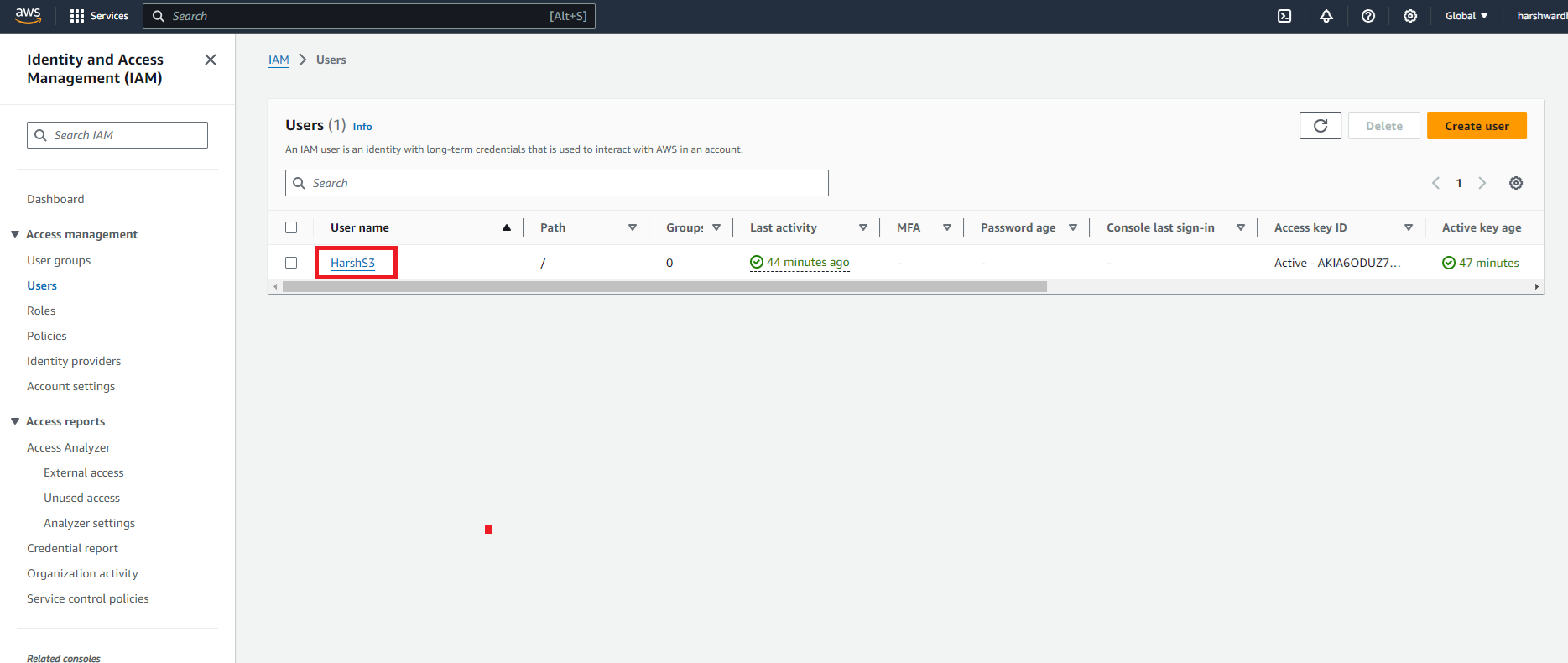
Task: Sort by the Last activity column
Action: coord(863,227)
